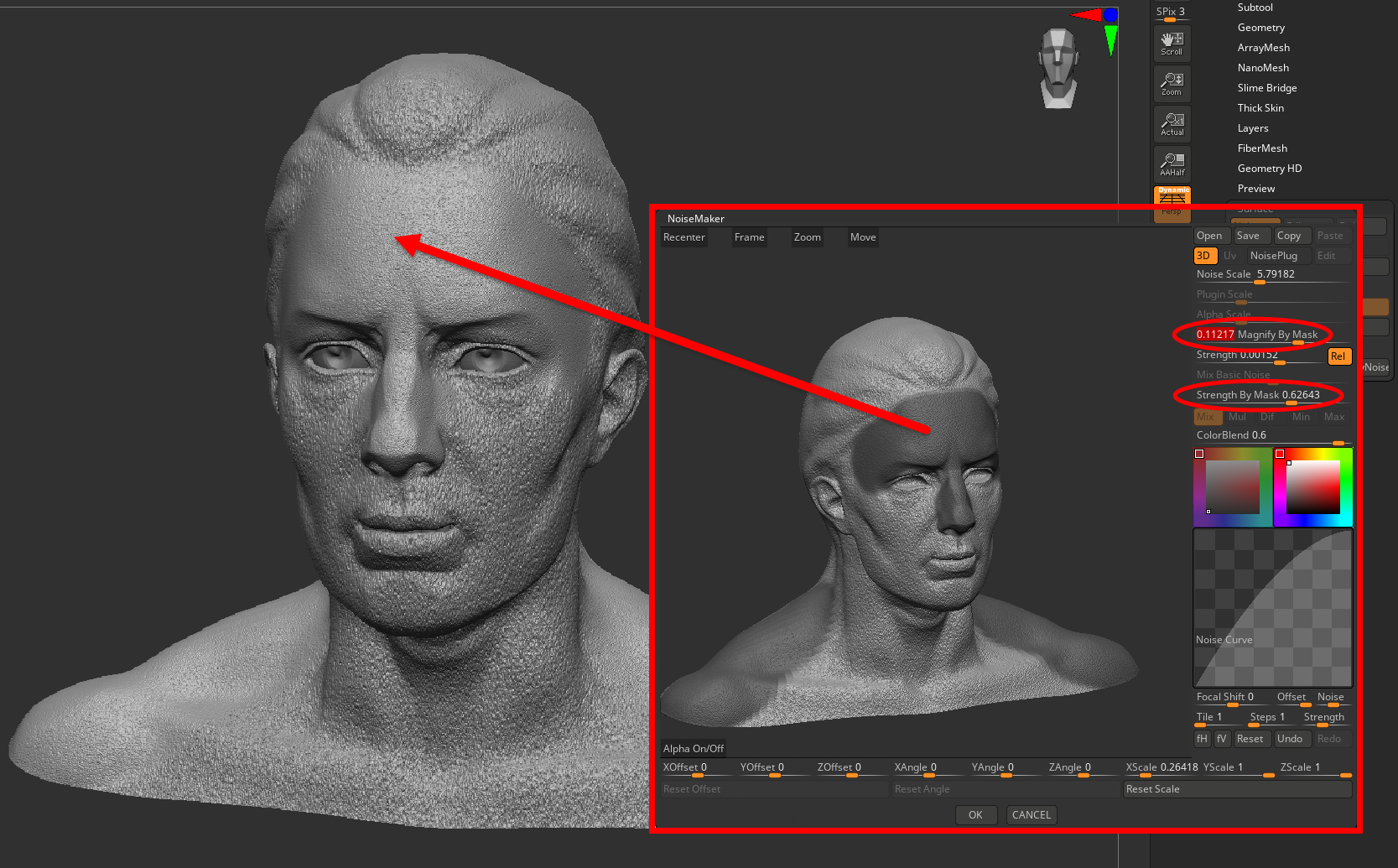Click the head orientation preview gizmo
Viewport: 1398px width, 868px height.
[1058, 69]
